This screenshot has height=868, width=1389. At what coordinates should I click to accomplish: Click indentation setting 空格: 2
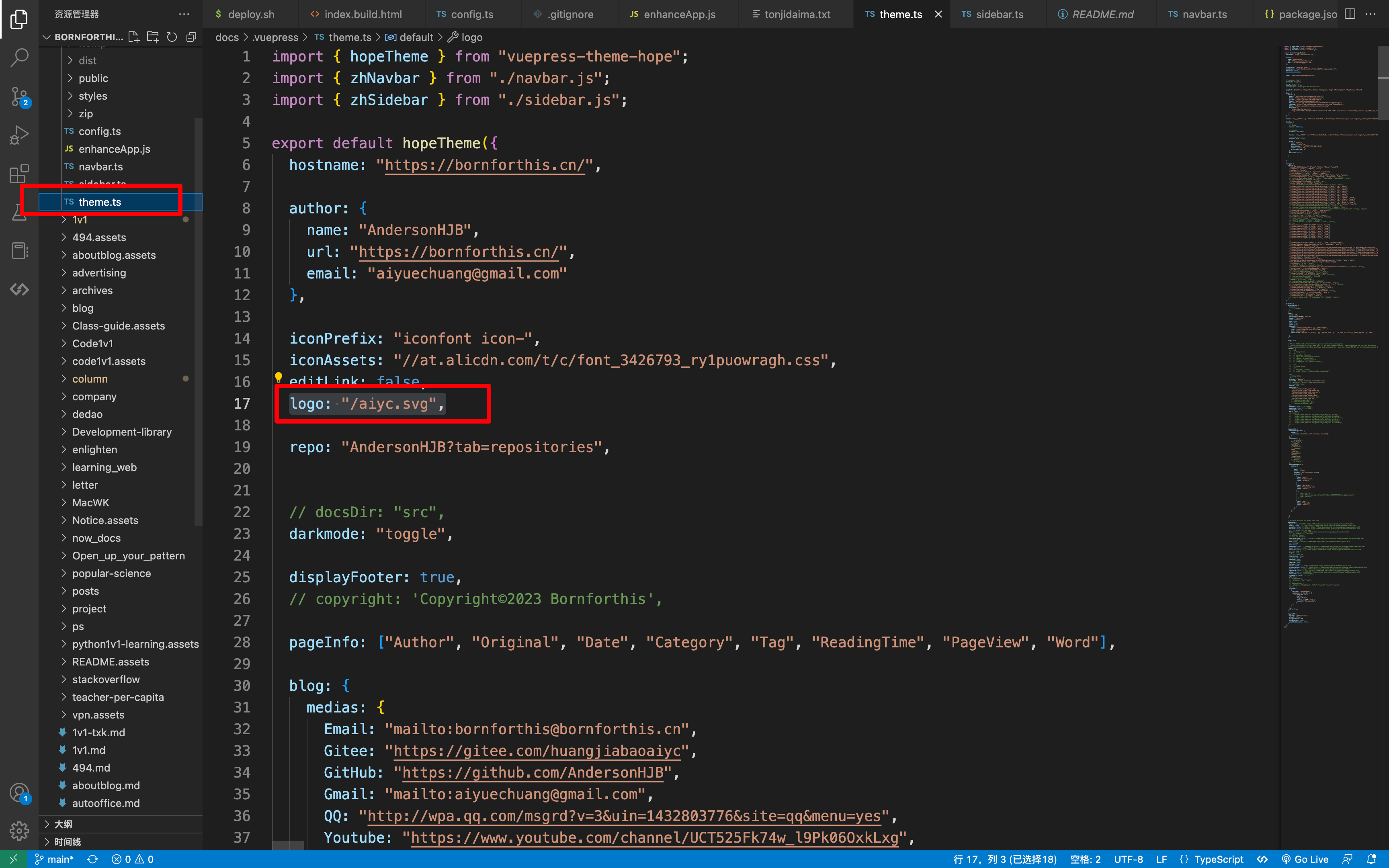pos(1086,859)
